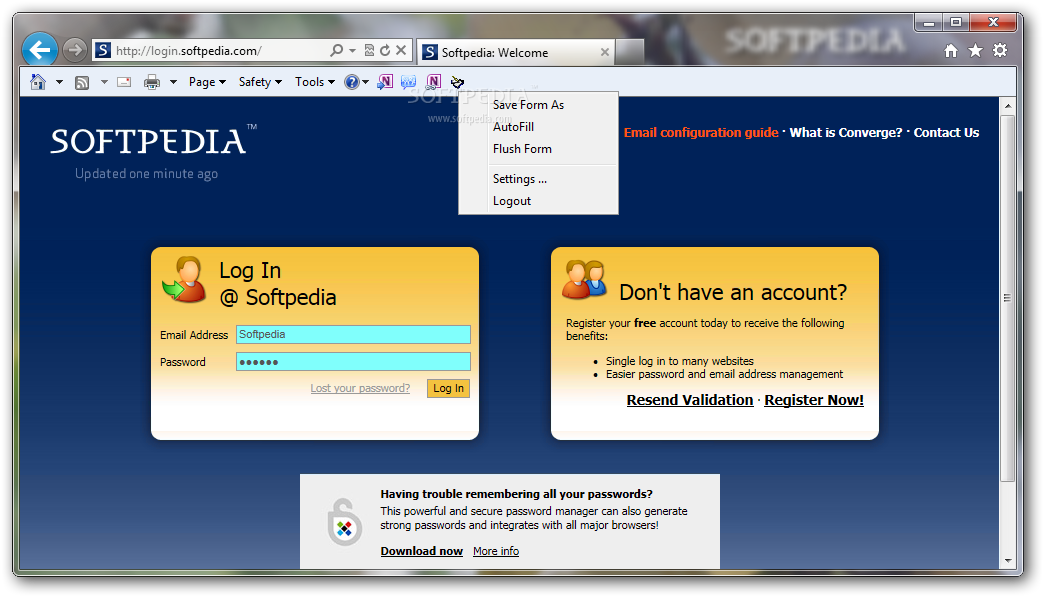Open the Page menu
This screenshot has height=597, width=1044.
207,82
